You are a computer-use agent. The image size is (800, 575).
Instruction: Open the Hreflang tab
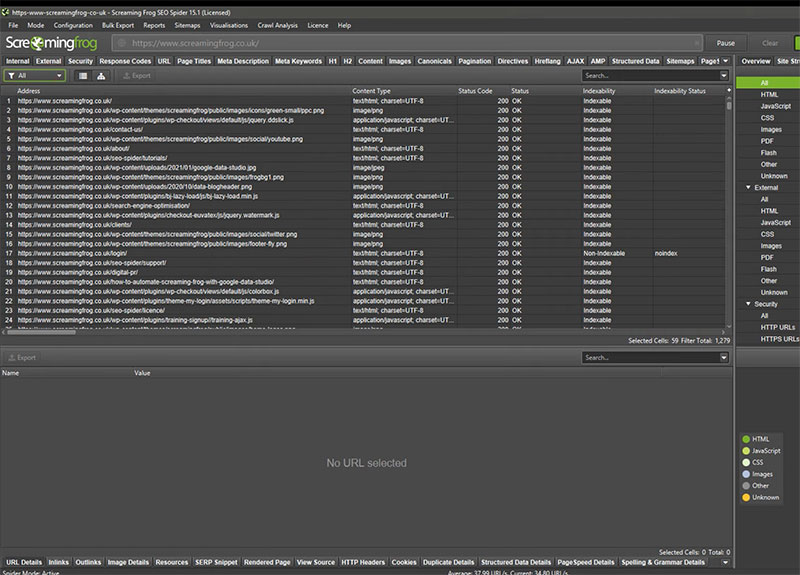tap(547, 61)
